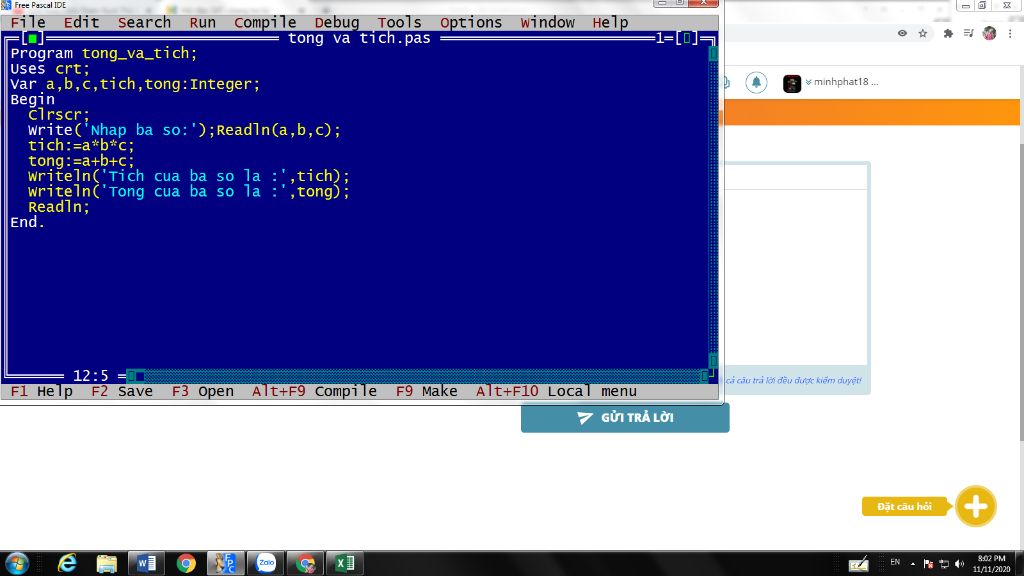
Task: Click F3 Open in the status line
Action: 202,391
